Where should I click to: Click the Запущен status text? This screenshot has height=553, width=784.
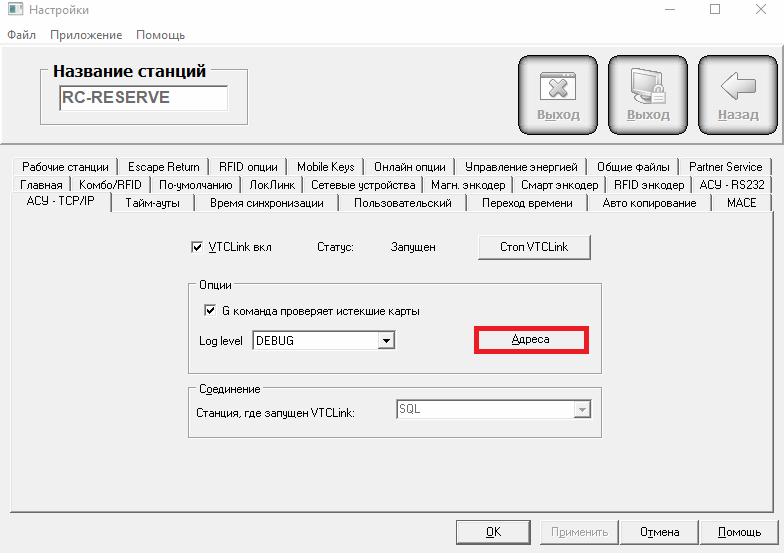point(413,247)
